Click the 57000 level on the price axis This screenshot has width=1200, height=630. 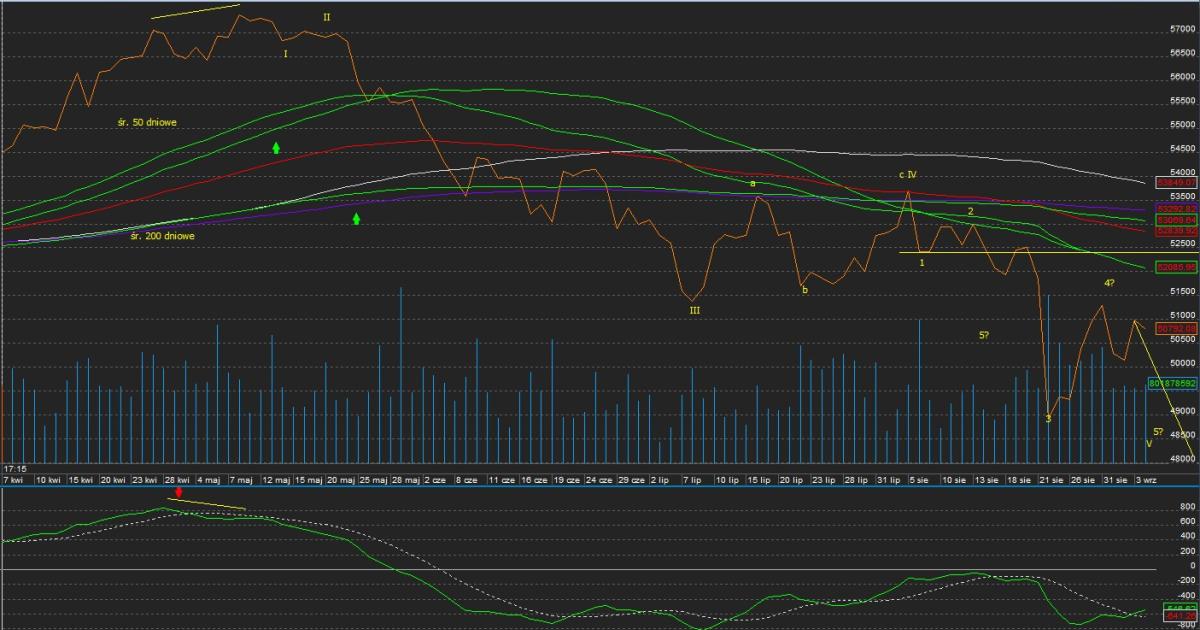[1182, 29]
